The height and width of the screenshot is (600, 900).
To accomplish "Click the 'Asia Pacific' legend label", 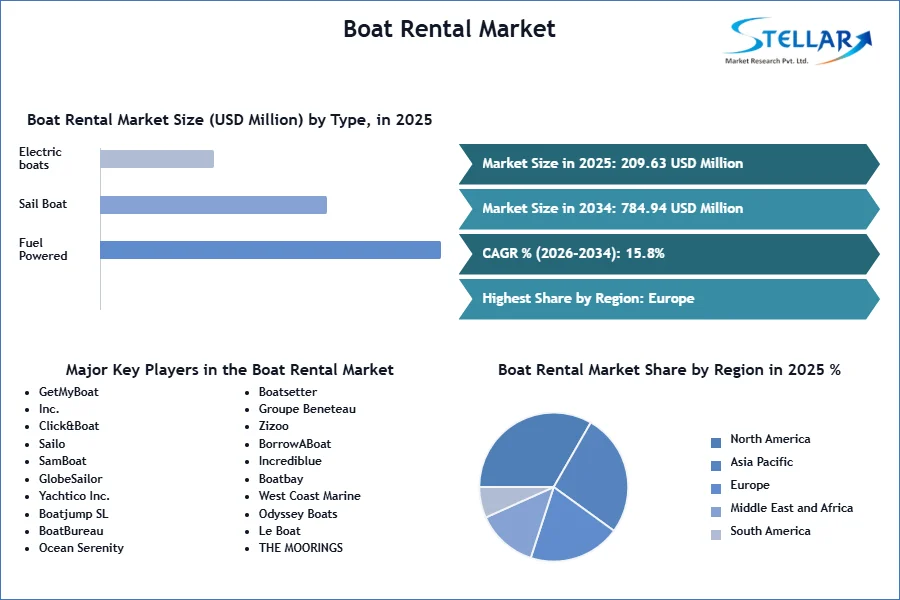I will coord(761,462).
